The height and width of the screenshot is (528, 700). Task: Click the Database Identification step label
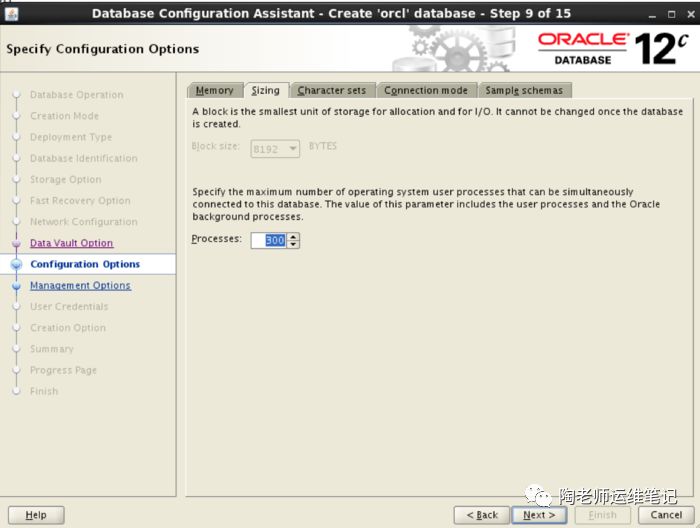[83, 158]
